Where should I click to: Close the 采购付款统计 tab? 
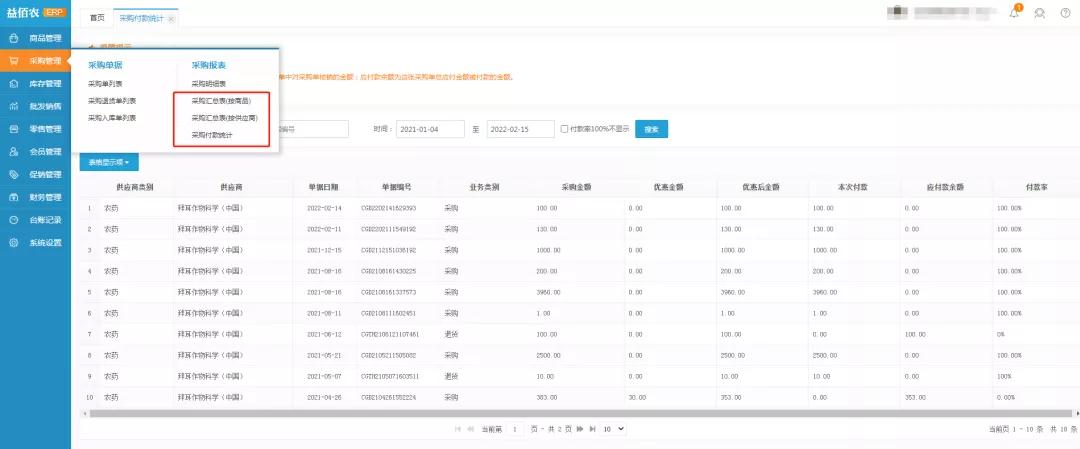[x=171, y=19]
